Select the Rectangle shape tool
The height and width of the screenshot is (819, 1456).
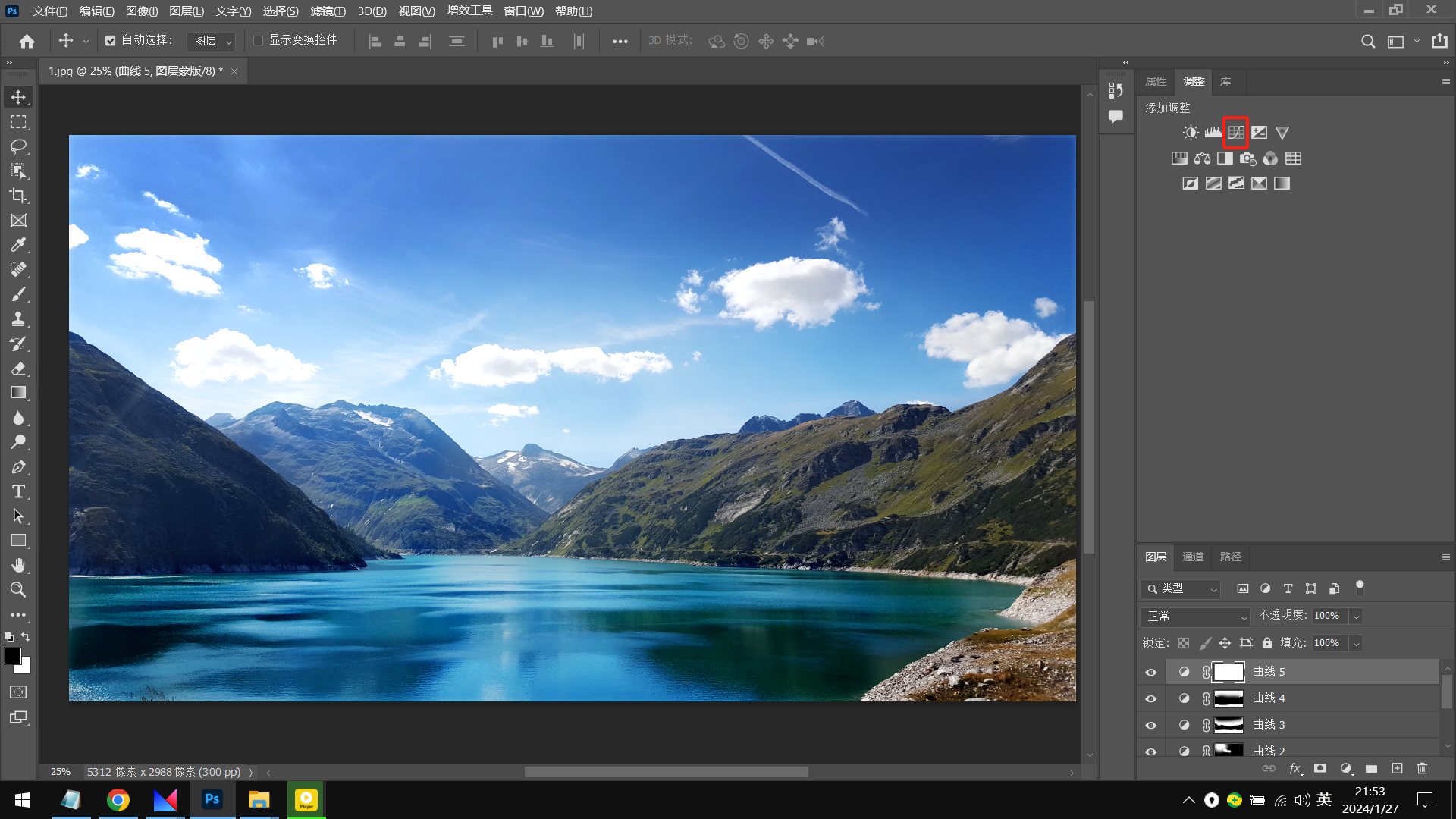tap(18, 541)
